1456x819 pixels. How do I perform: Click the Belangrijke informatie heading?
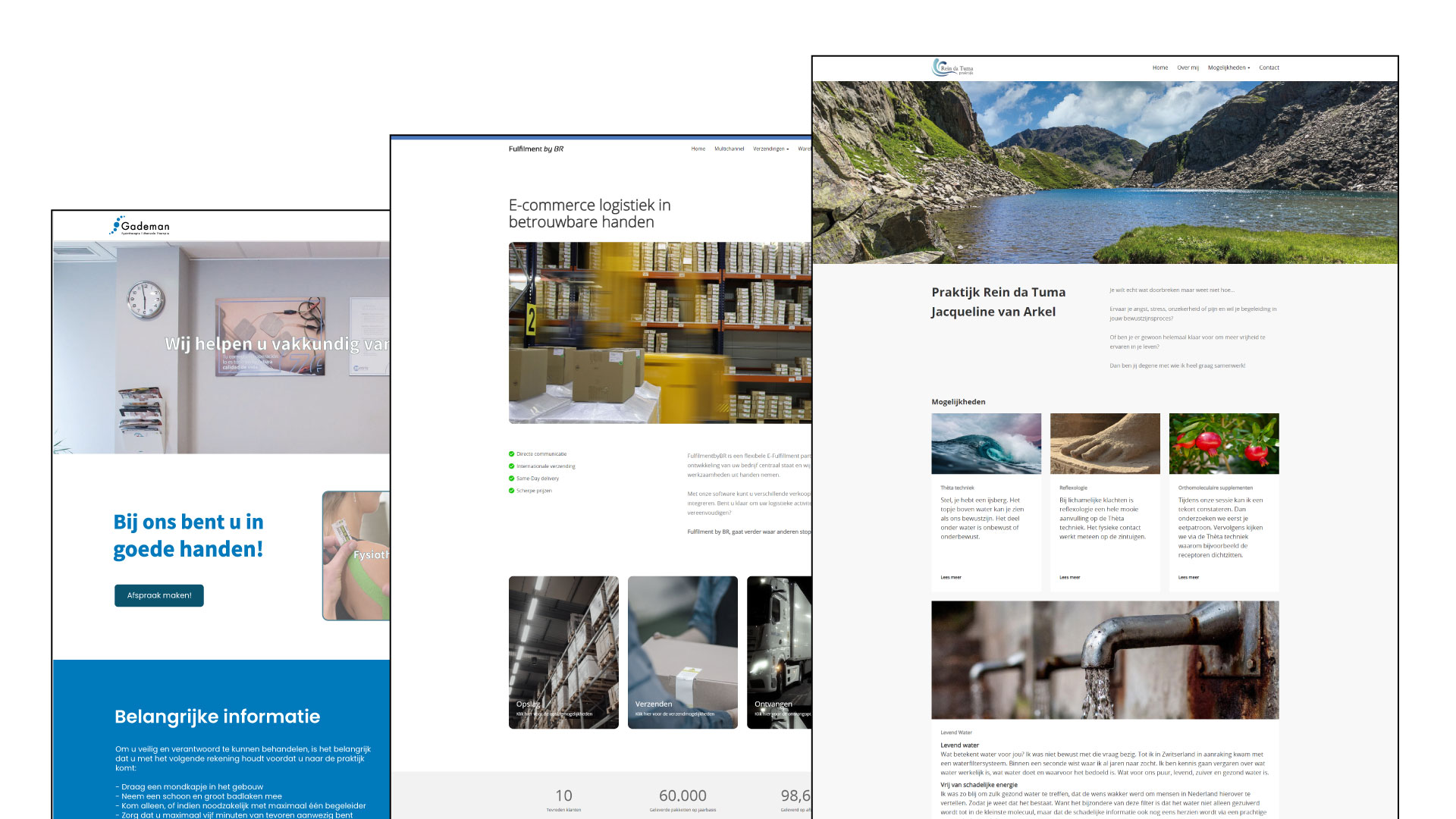[x=217, y=717]
